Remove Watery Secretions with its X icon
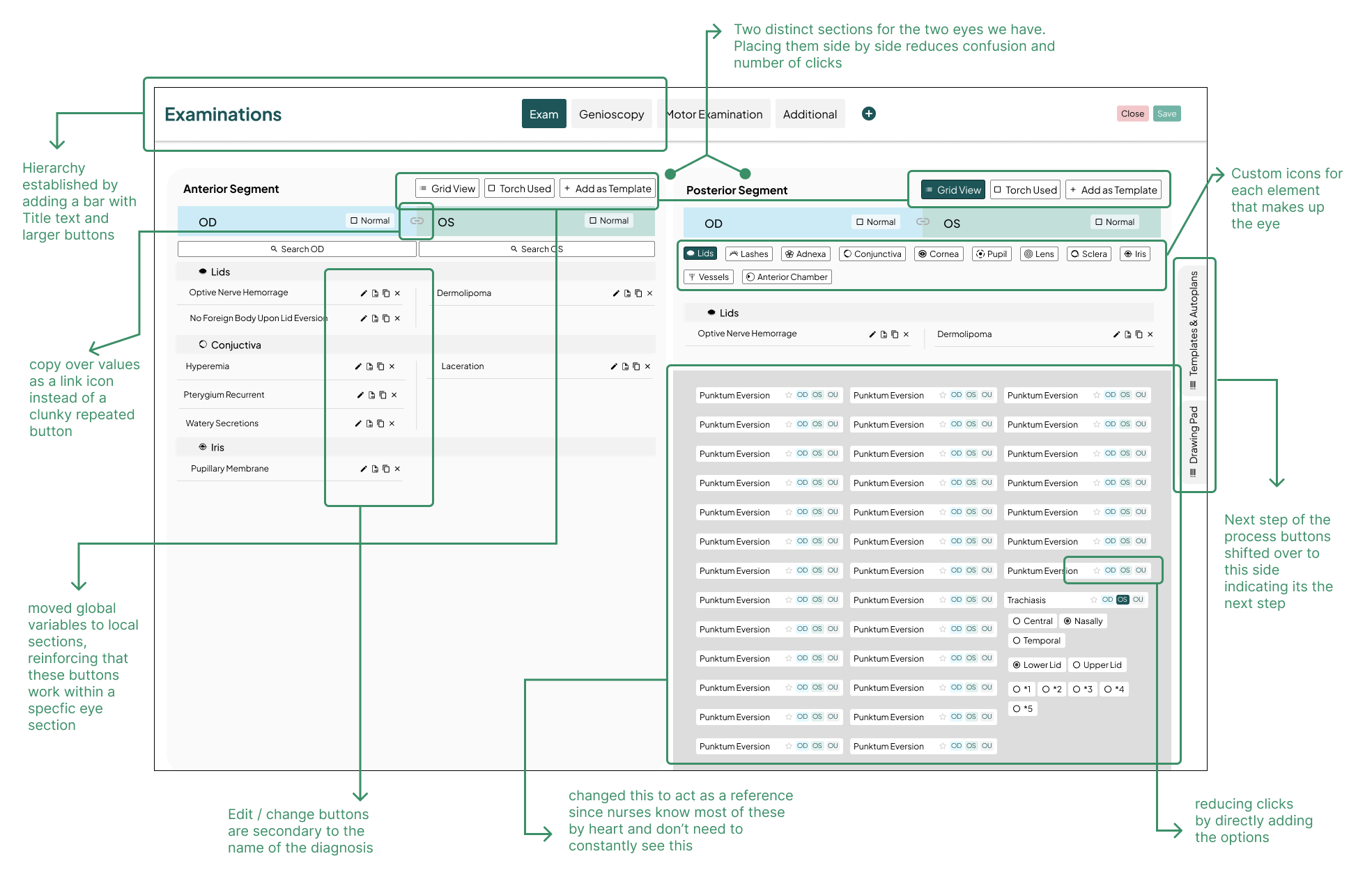The height and width of the screenshot is (872, 1372). tap(392, 423)
